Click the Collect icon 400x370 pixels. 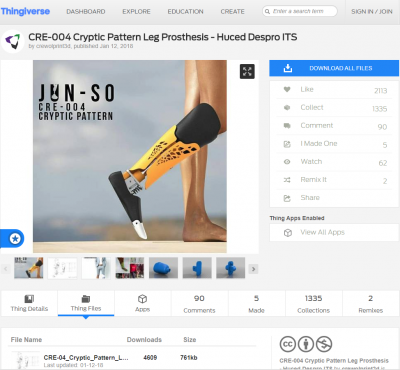[x=287, y=107]
